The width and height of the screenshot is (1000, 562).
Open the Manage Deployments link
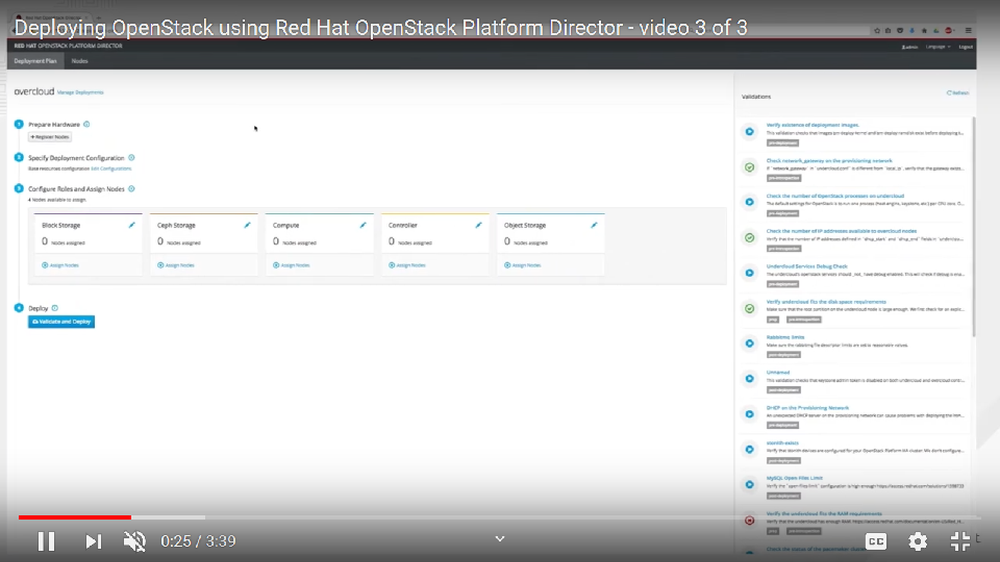pyautogui.click(x=80, y=92)
